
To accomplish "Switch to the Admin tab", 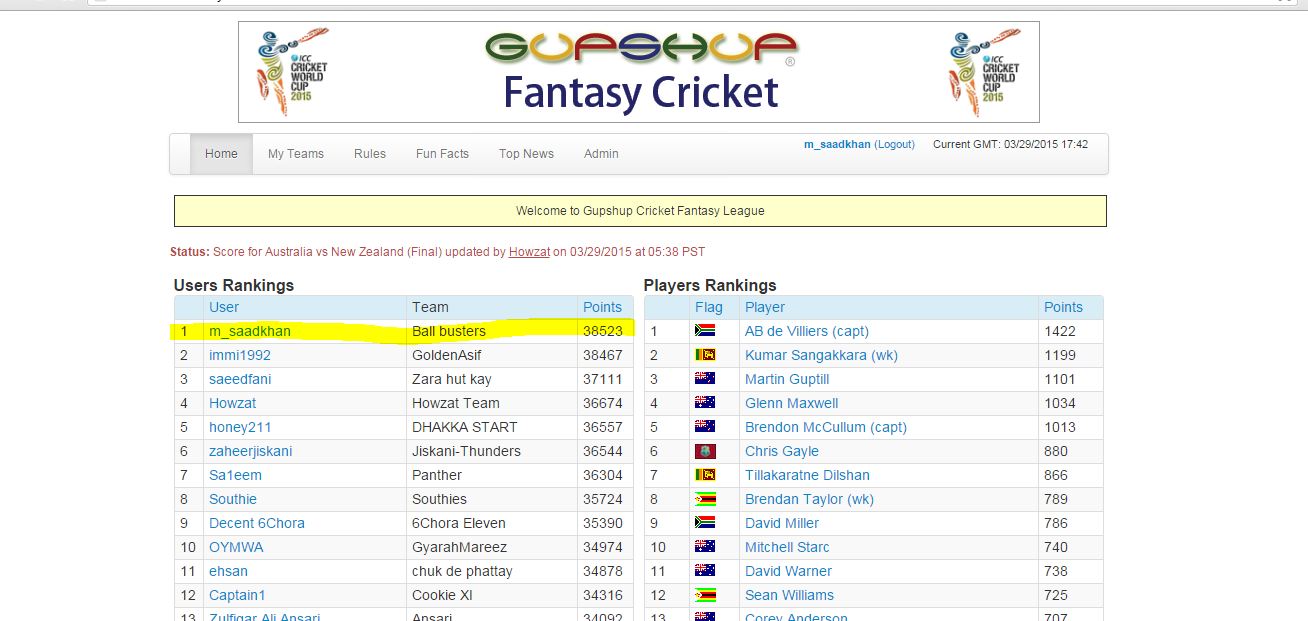I will pyautogui.click(x=601, y=154).
